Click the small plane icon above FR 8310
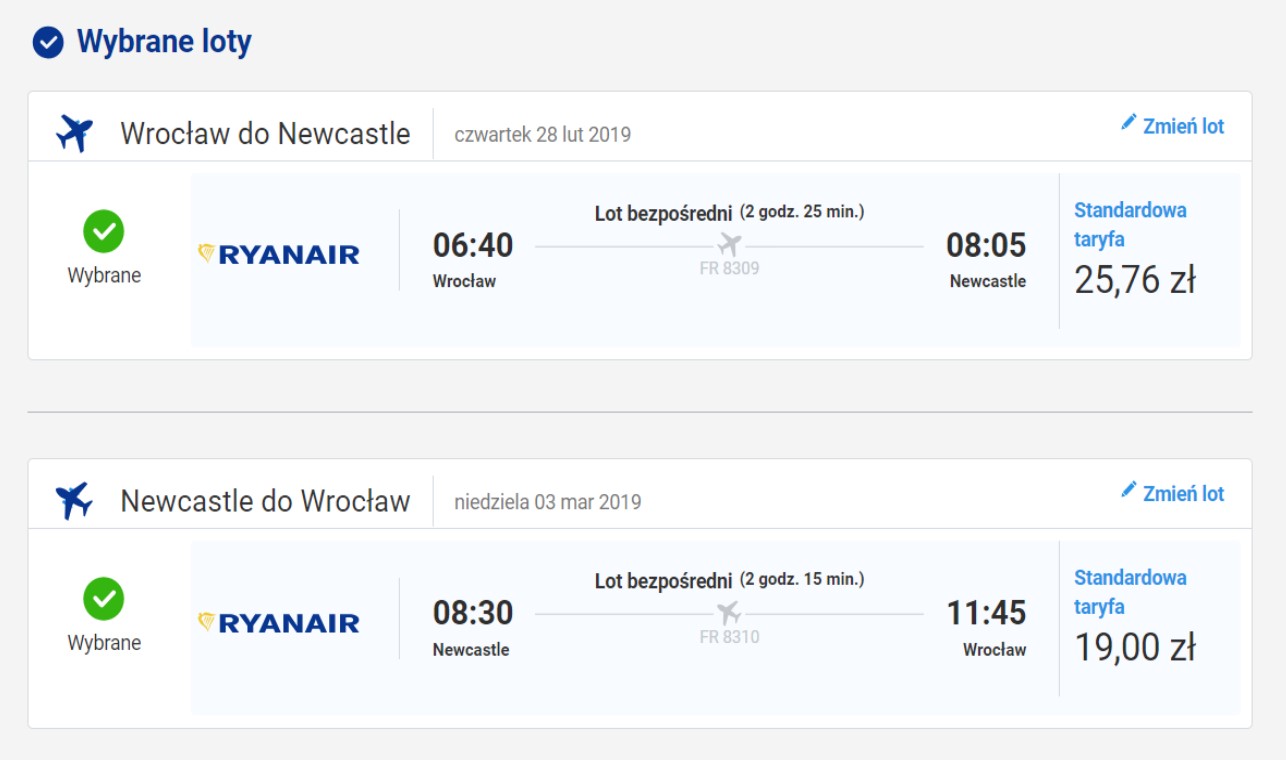1286x760 pixels. 730,612
